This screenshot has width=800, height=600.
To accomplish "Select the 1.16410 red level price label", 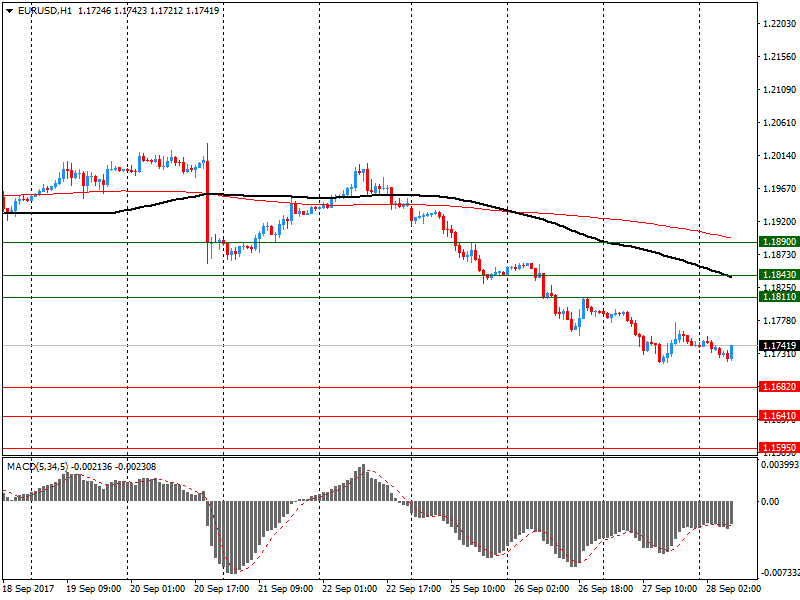I will pos(779,415).
